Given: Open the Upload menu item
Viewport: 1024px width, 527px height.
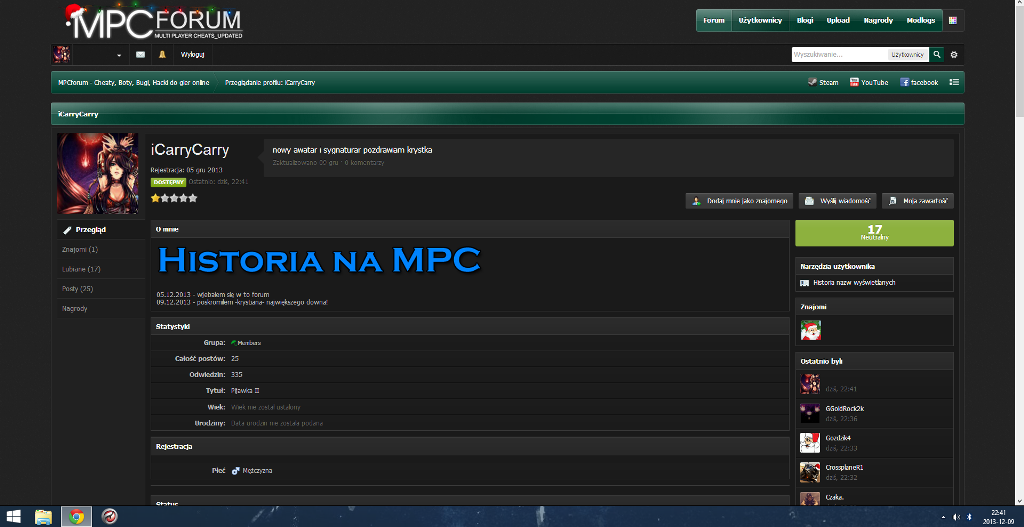Looking at the screenshot, I should click(x=838, y=20).
